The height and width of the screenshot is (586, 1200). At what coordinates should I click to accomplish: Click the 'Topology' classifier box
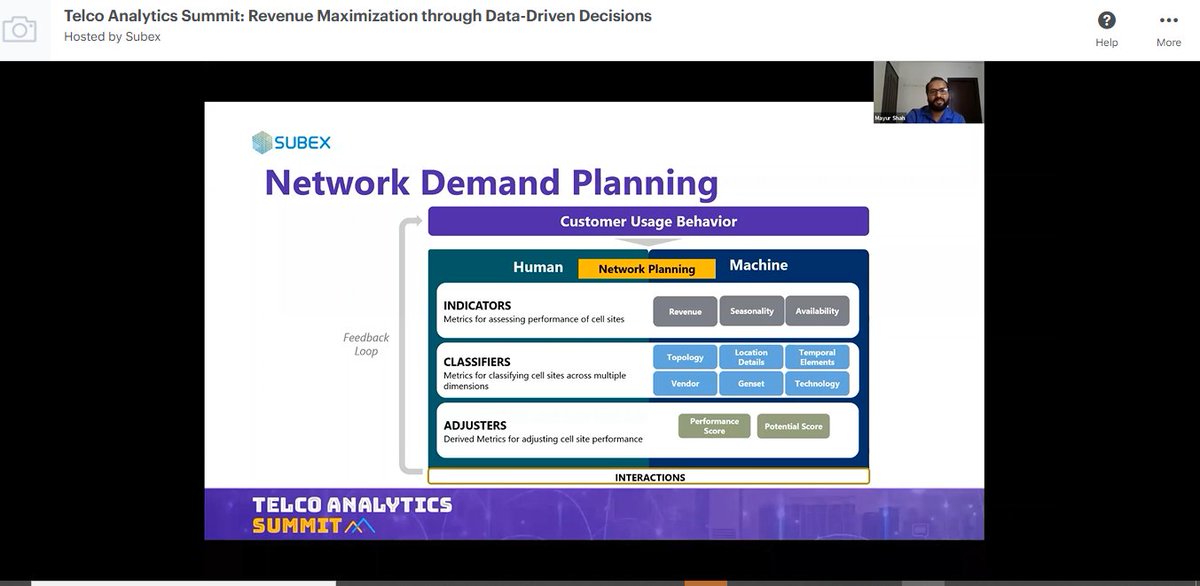coord(685,357)
